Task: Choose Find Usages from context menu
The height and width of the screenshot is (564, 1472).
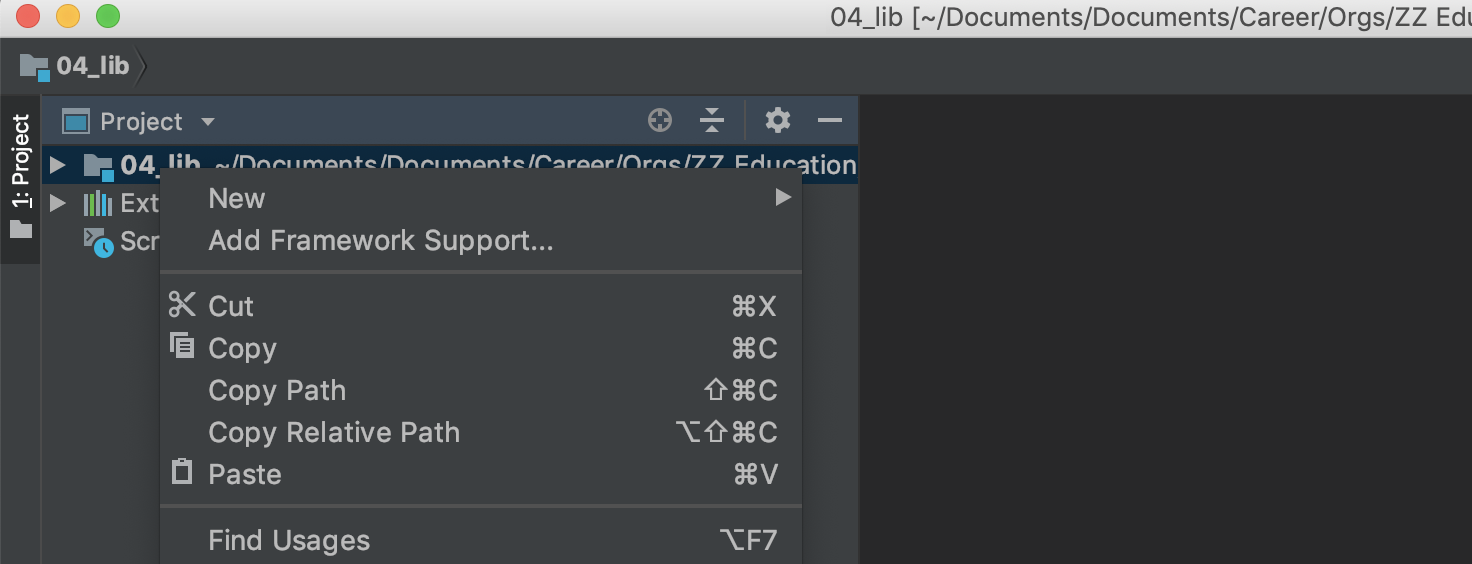Action: 481,540
